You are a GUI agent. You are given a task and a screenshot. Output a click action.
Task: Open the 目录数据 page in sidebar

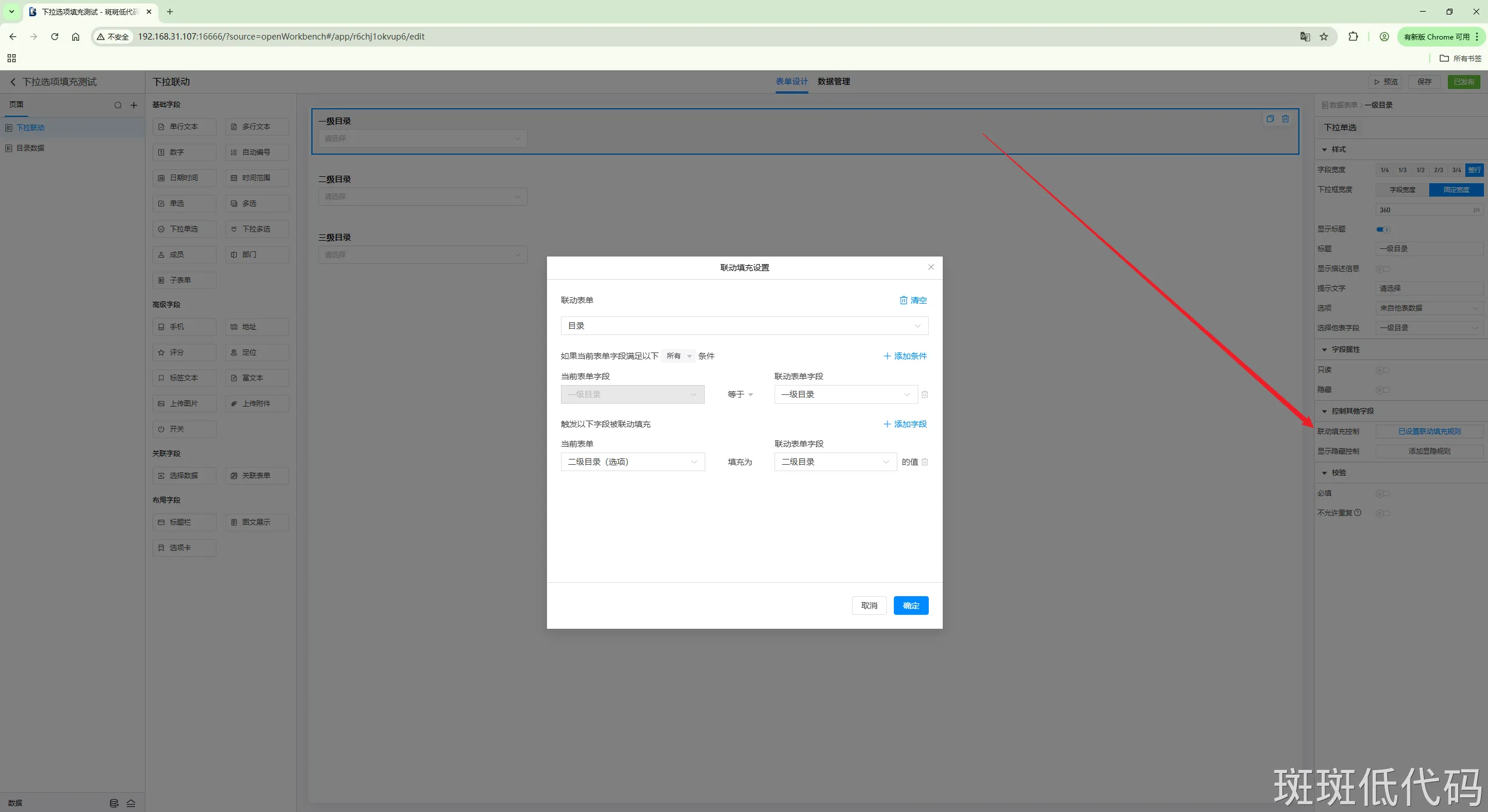tap(30, 148)
